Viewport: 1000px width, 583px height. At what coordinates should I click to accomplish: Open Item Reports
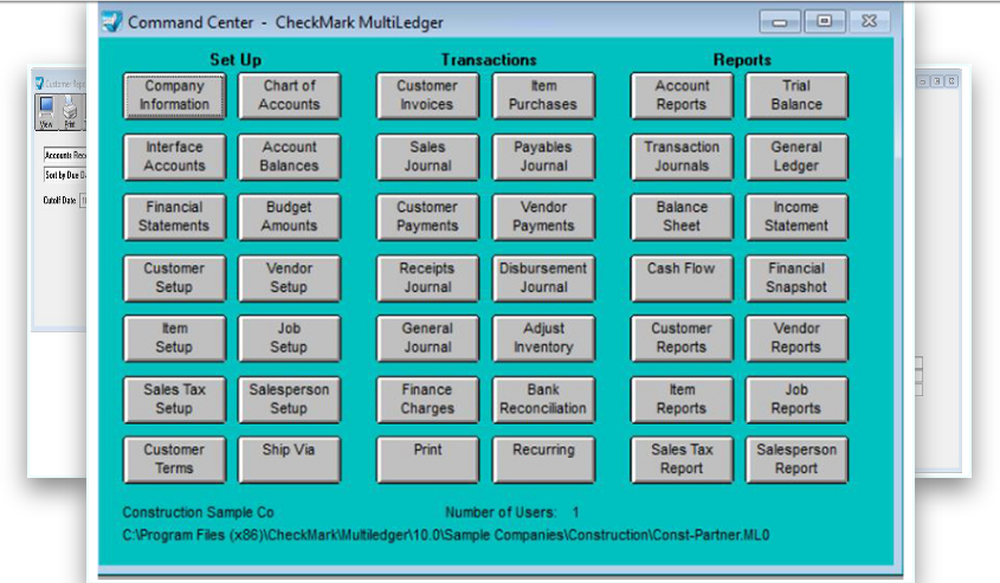click(682, 399)
